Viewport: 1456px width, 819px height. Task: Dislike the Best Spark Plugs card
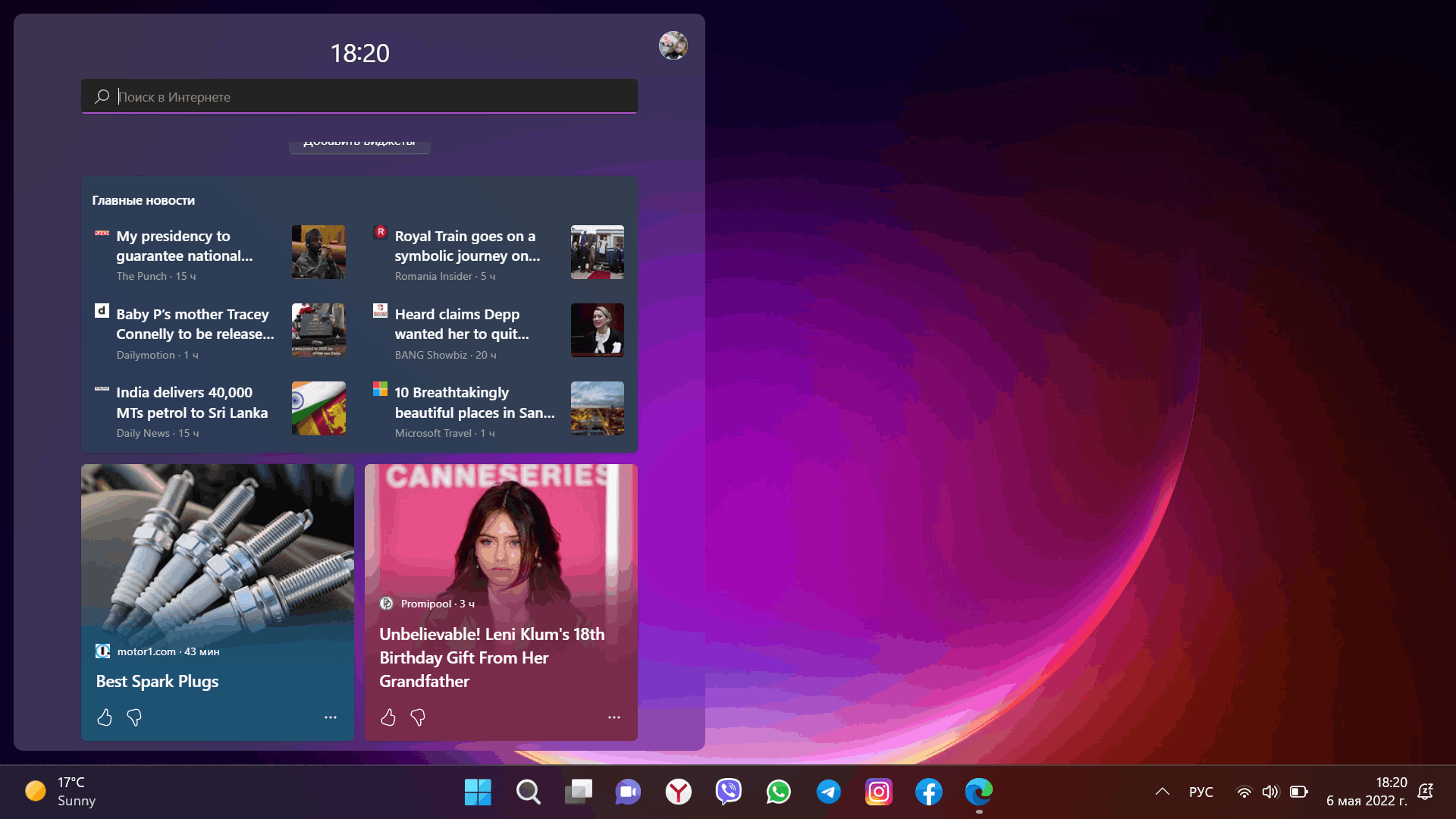tap(134, 717)
